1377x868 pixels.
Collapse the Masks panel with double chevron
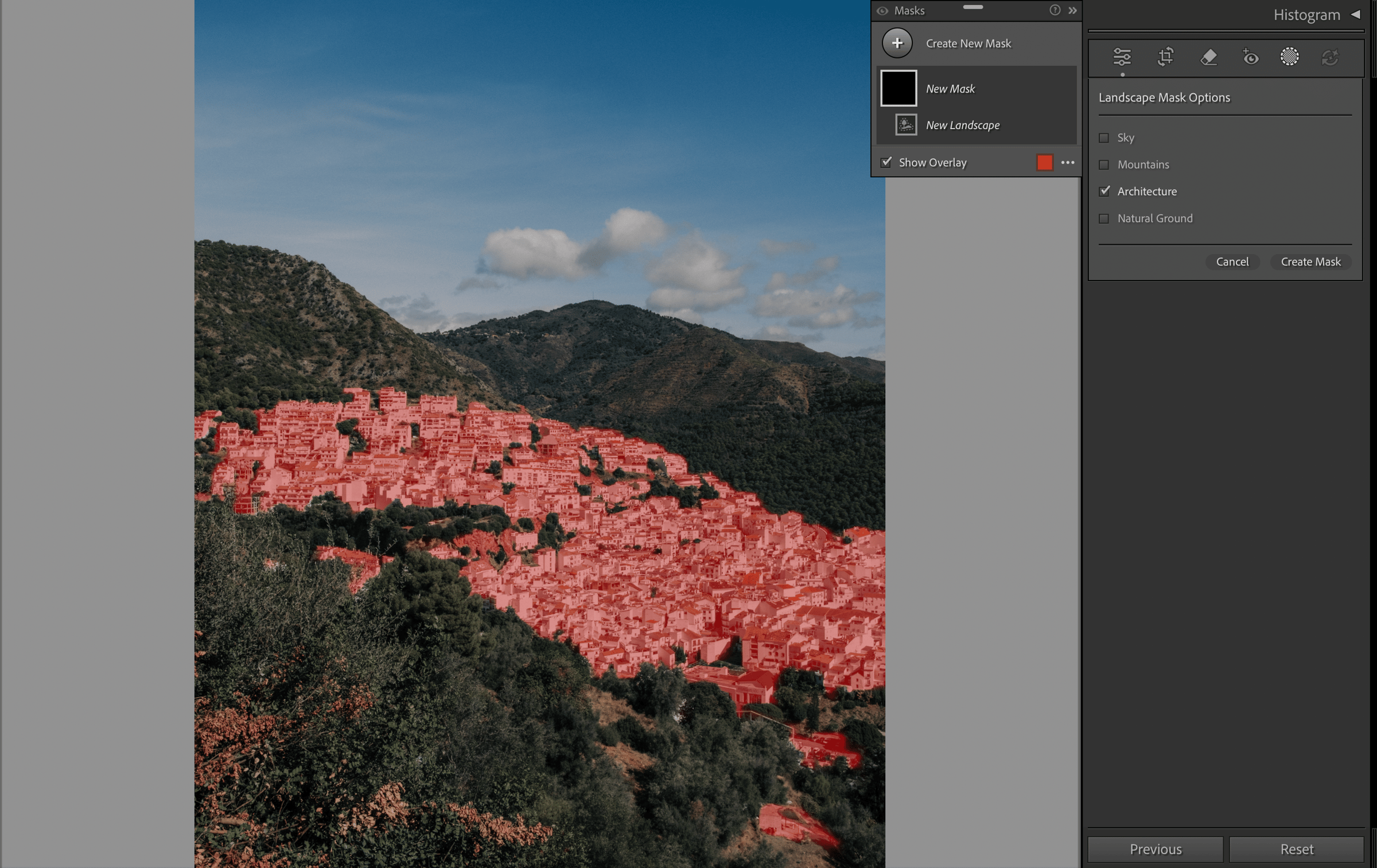(1072, 10)
